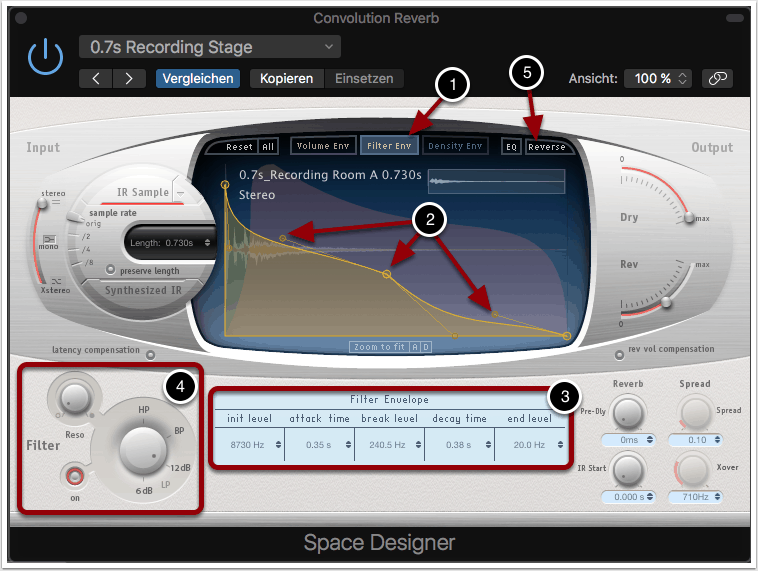
Task: Open the Ansicht 100 % zoom dropdown
Action: tap(657, 78)
